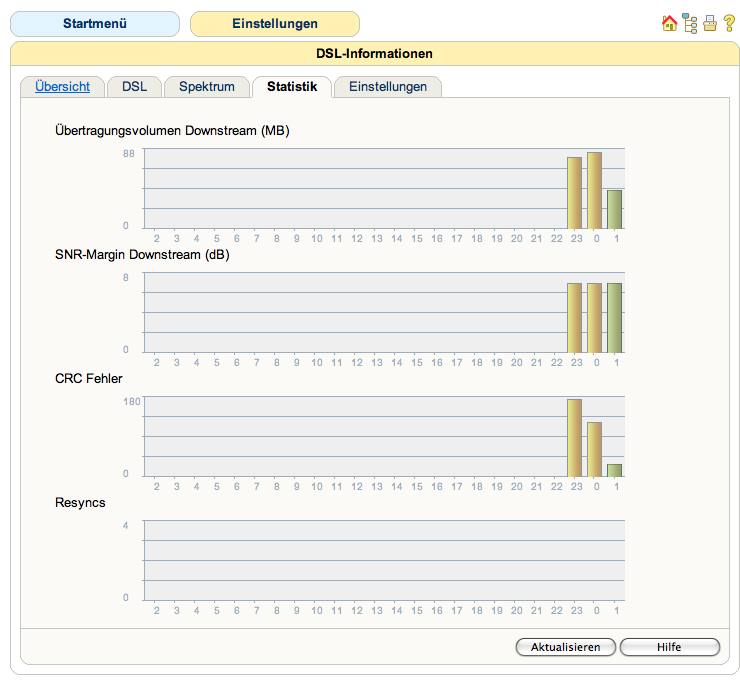Click green hour 1 bar in SNR-Margin chart
The width and height of the screenshot is (740, 683).
tap(614, 318)
